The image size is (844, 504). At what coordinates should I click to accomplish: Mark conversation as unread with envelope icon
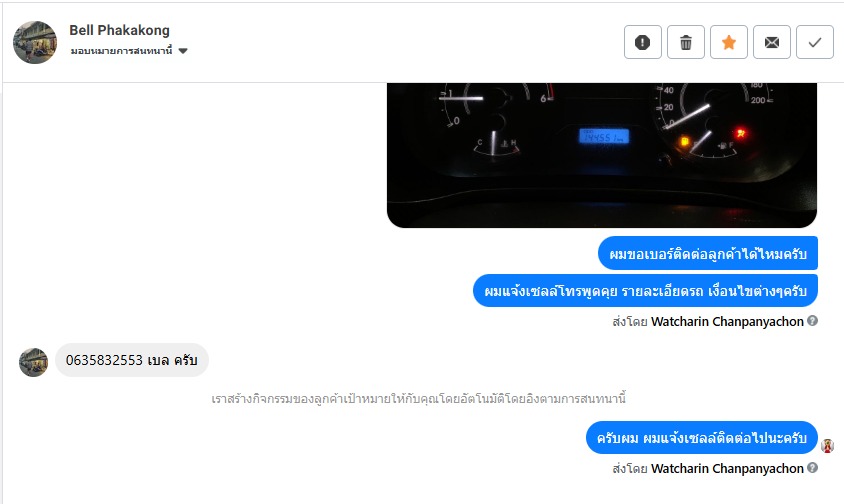point(772,42)
